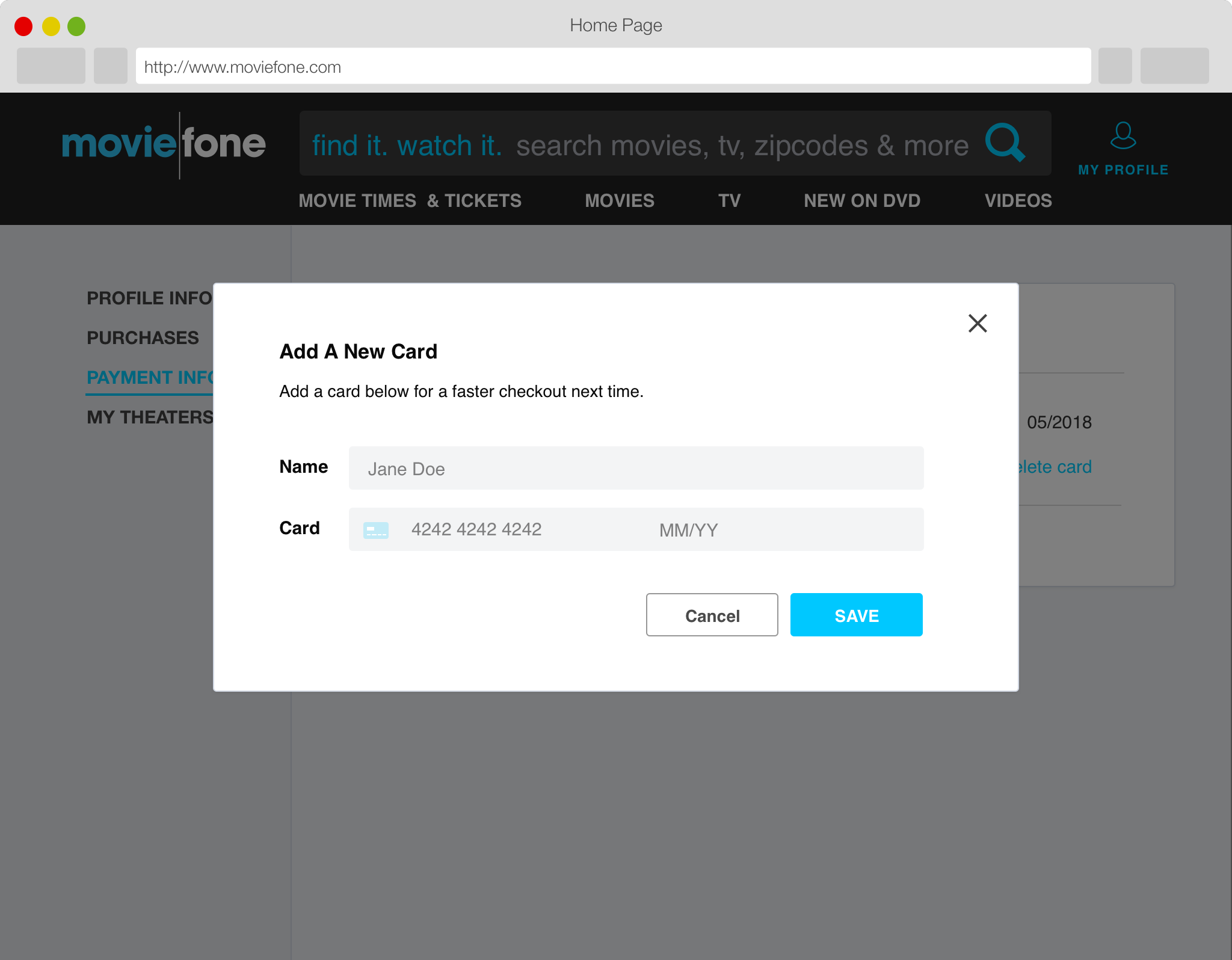Focus the Name input field
The image size is (1232, 960).
pos(636,469)
